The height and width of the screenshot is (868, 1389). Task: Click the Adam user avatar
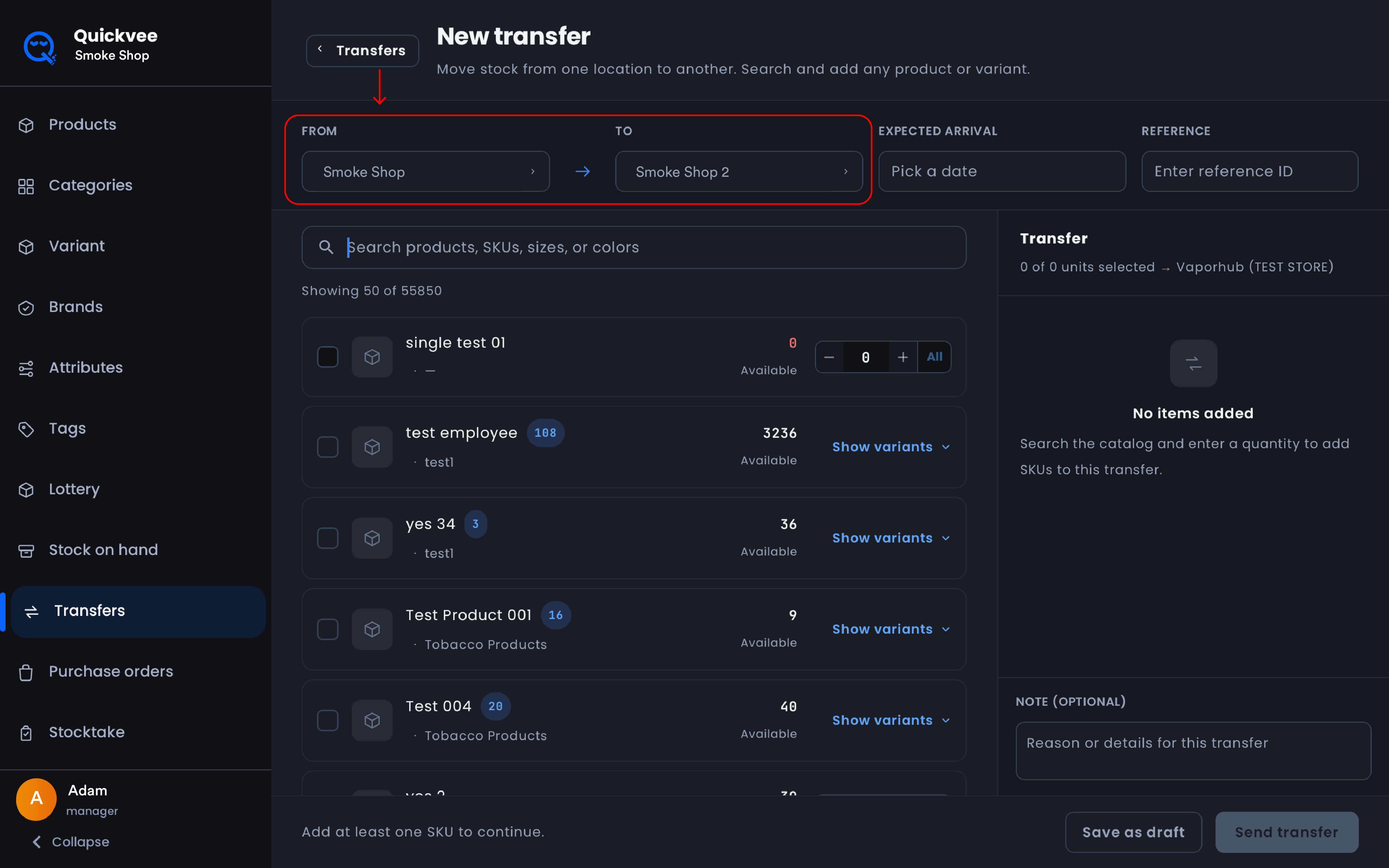(36, 798)
